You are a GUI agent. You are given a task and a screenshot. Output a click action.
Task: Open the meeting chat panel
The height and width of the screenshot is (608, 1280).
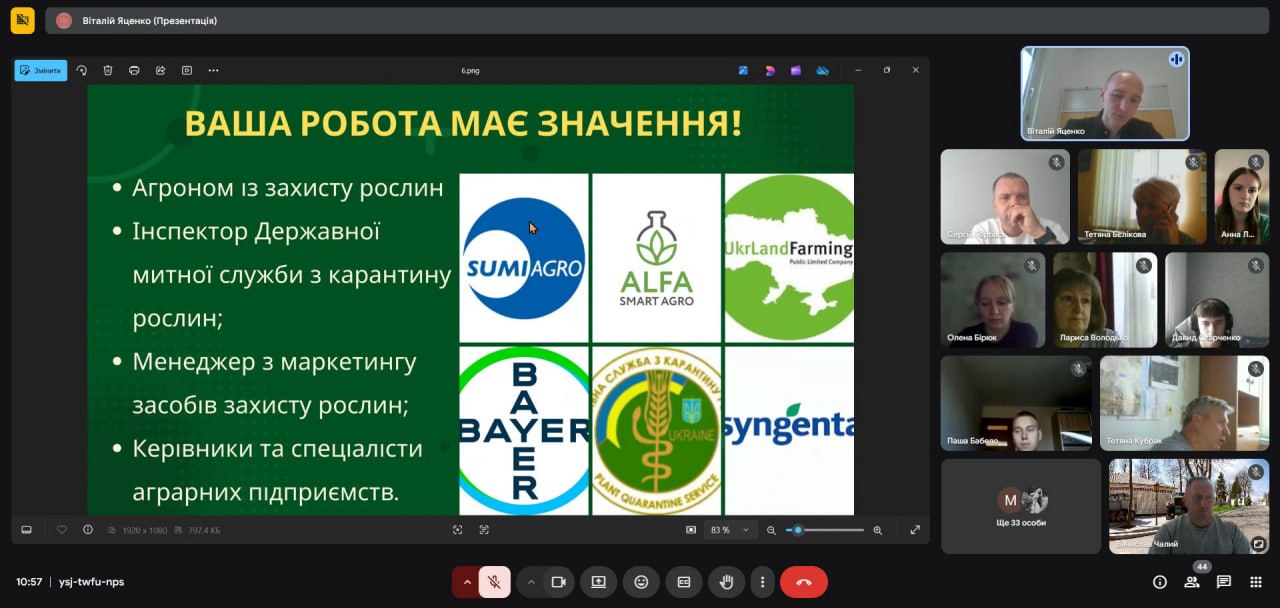coord(1224,582)
